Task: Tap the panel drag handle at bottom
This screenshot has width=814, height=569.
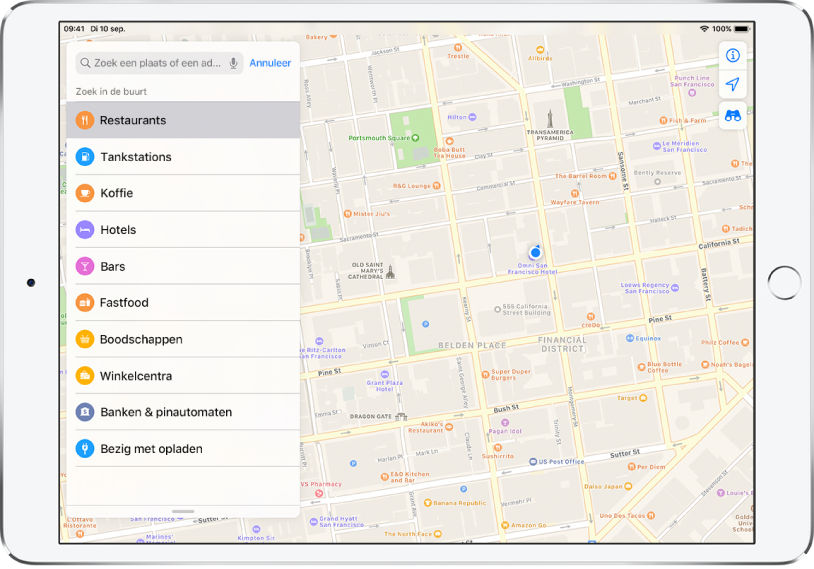Action: tap(183, 511)
